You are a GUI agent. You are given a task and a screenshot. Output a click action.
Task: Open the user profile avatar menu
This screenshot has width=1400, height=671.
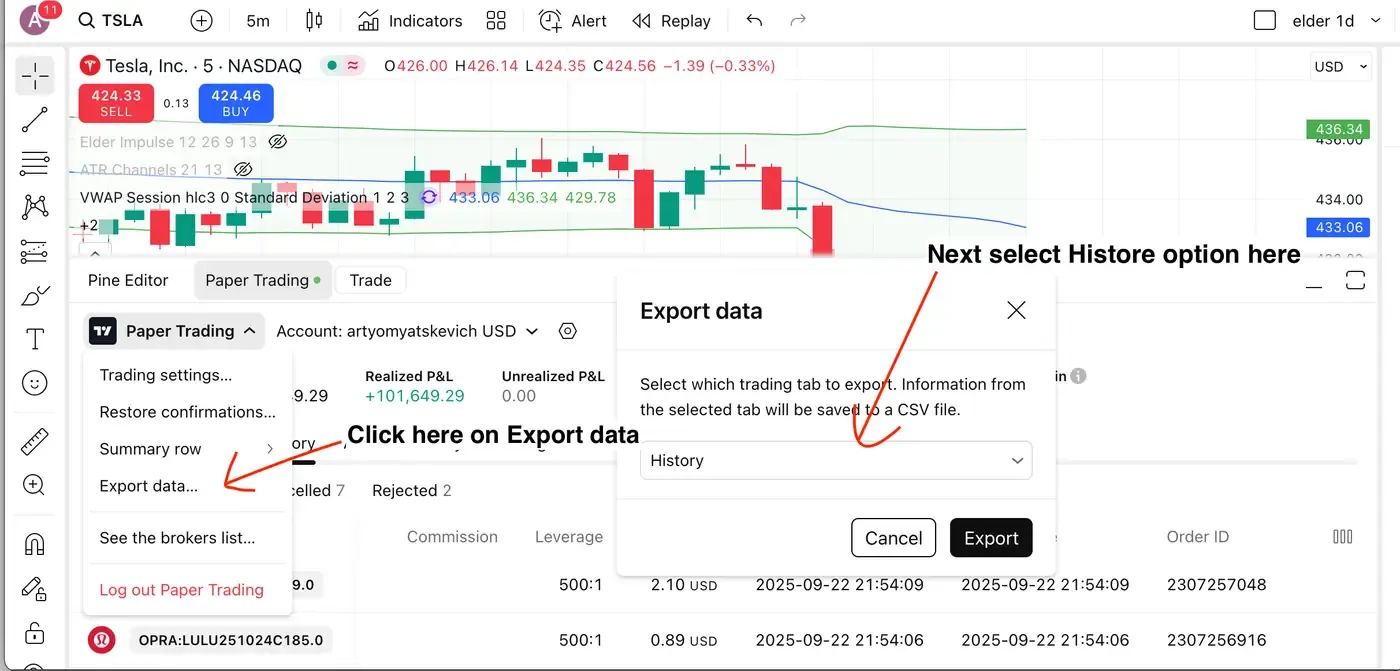(35, 20)
